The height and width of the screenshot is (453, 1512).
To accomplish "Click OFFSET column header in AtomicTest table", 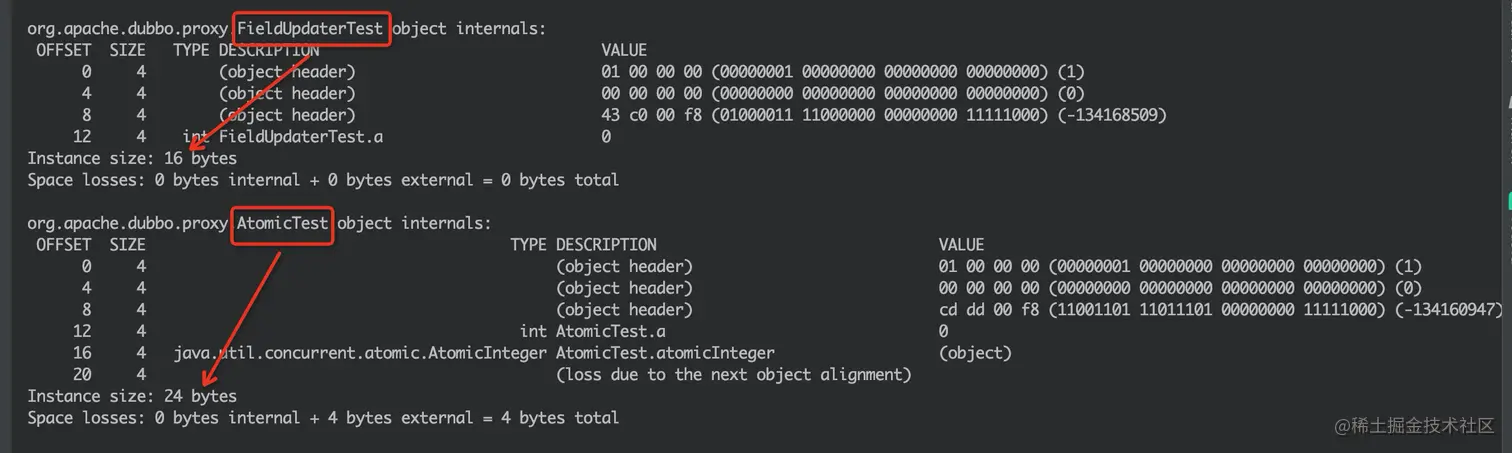I will tap(64, 244).
